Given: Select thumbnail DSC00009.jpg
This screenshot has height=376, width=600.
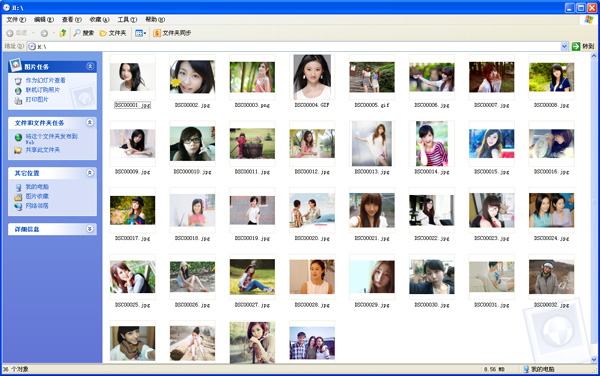Looking at the screenshot, I should point(132,143).
